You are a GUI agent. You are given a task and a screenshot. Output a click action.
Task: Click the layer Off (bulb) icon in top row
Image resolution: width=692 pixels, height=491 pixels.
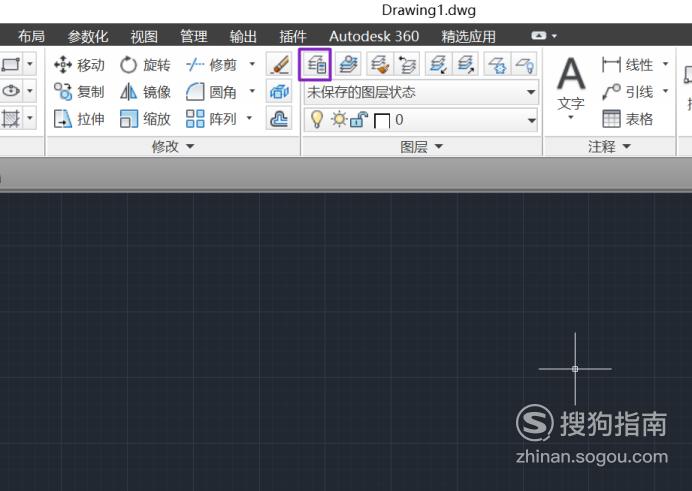[x=524, y=65]
